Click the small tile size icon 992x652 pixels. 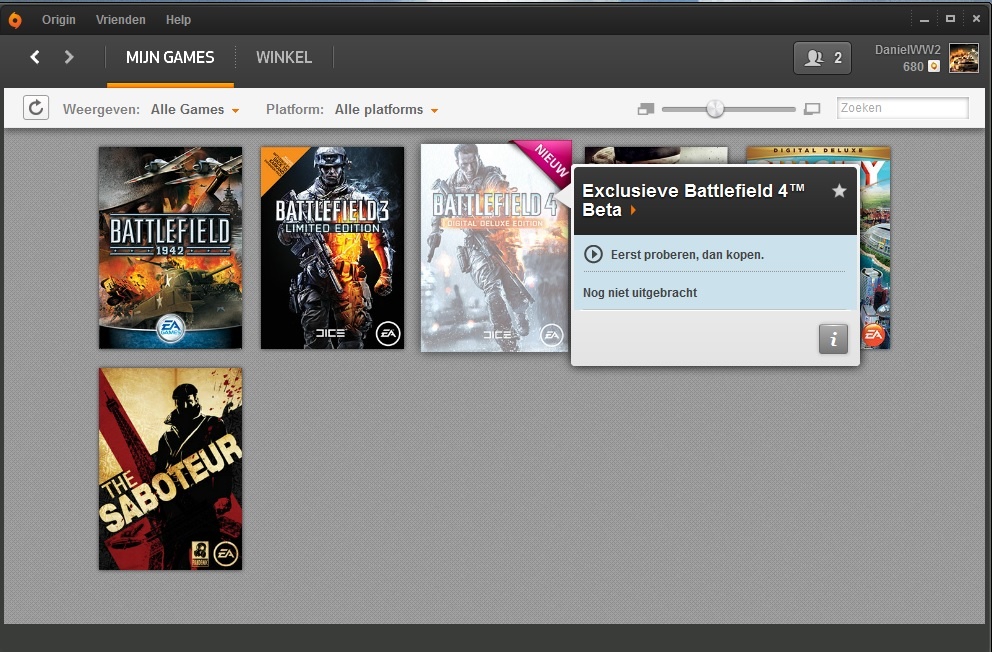pyautogui.click(x=645, y=109)
